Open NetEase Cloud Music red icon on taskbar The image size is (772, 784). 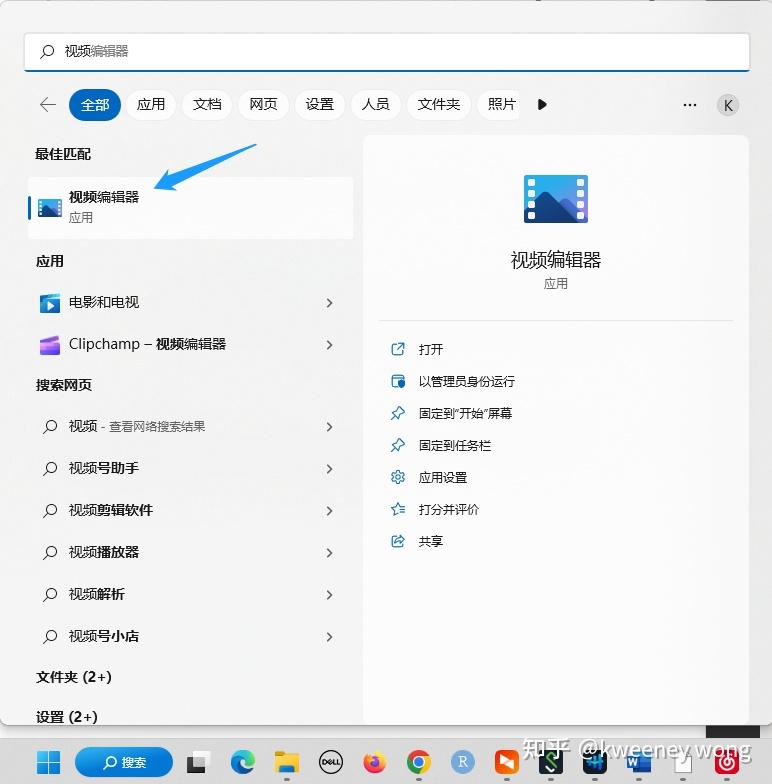coord(726,763)
